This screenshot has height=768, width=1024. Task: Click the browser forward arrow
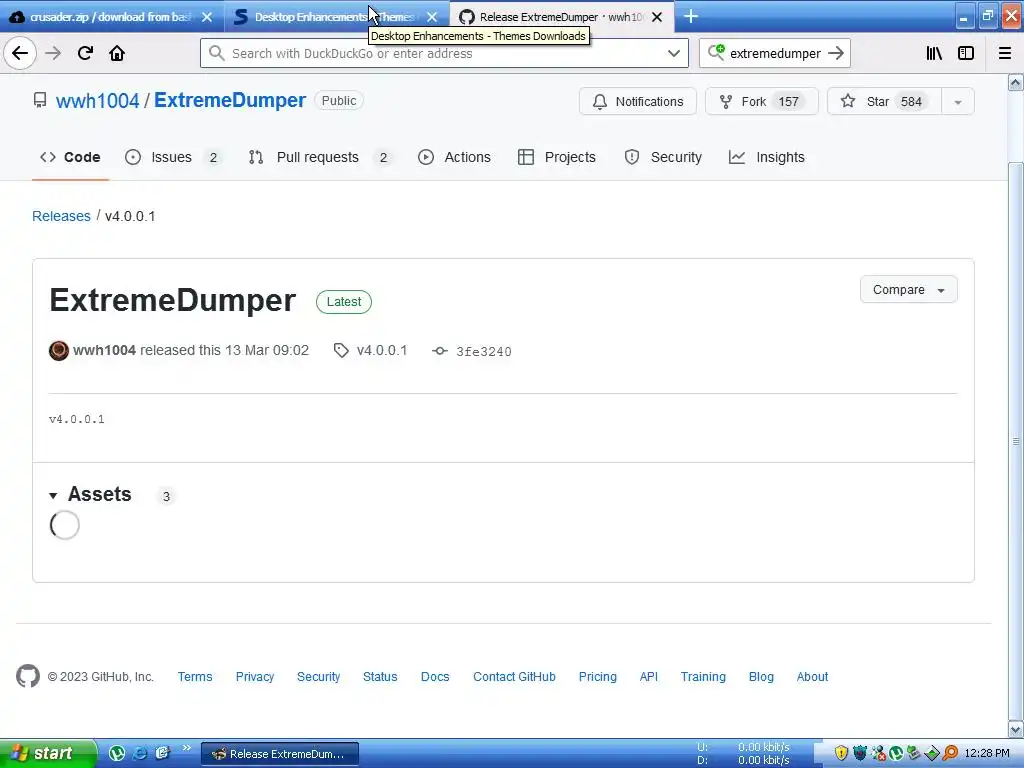(53, 53)
